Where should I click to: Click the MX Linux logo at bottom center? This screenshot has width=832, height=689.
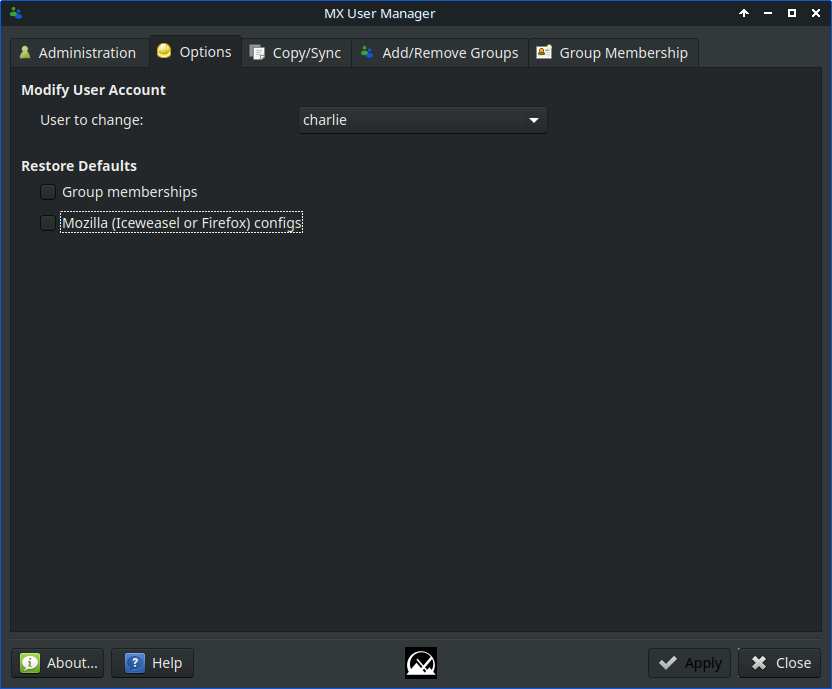[x=421, y=663]
